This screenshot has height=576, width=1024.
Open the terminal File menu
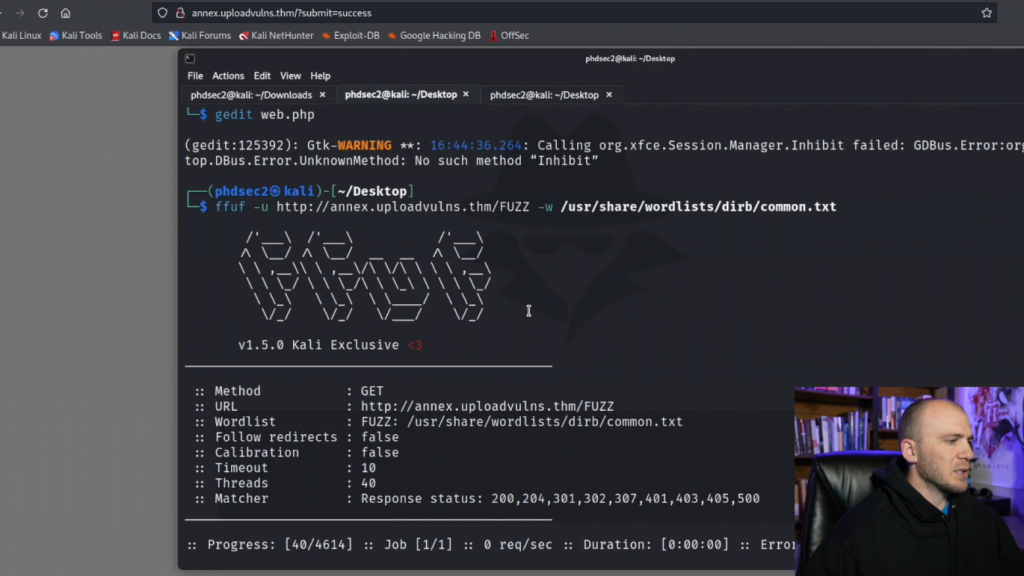coord(195,76)
